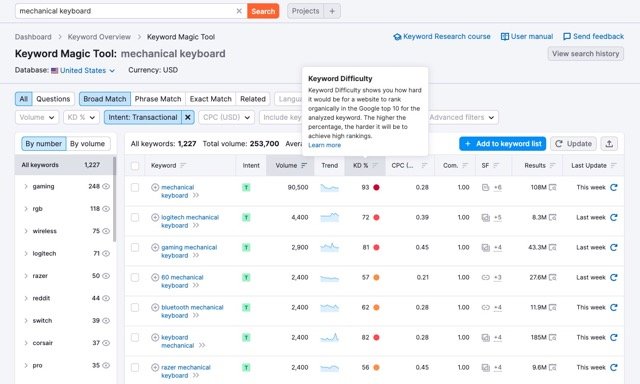Viewport: 640px width, 384px height.
Task: Open the KD % filter dropdown
Action: (81, 118)
